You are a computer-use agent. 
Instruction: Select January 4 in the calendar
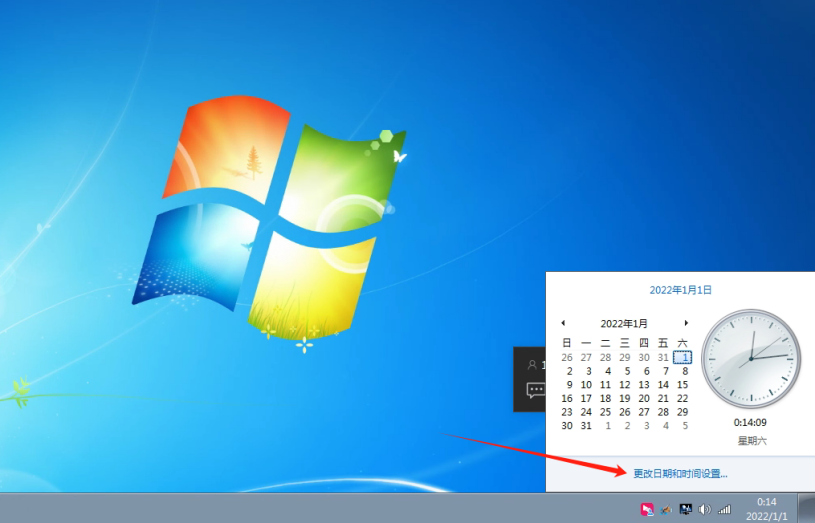click(606, 371)
